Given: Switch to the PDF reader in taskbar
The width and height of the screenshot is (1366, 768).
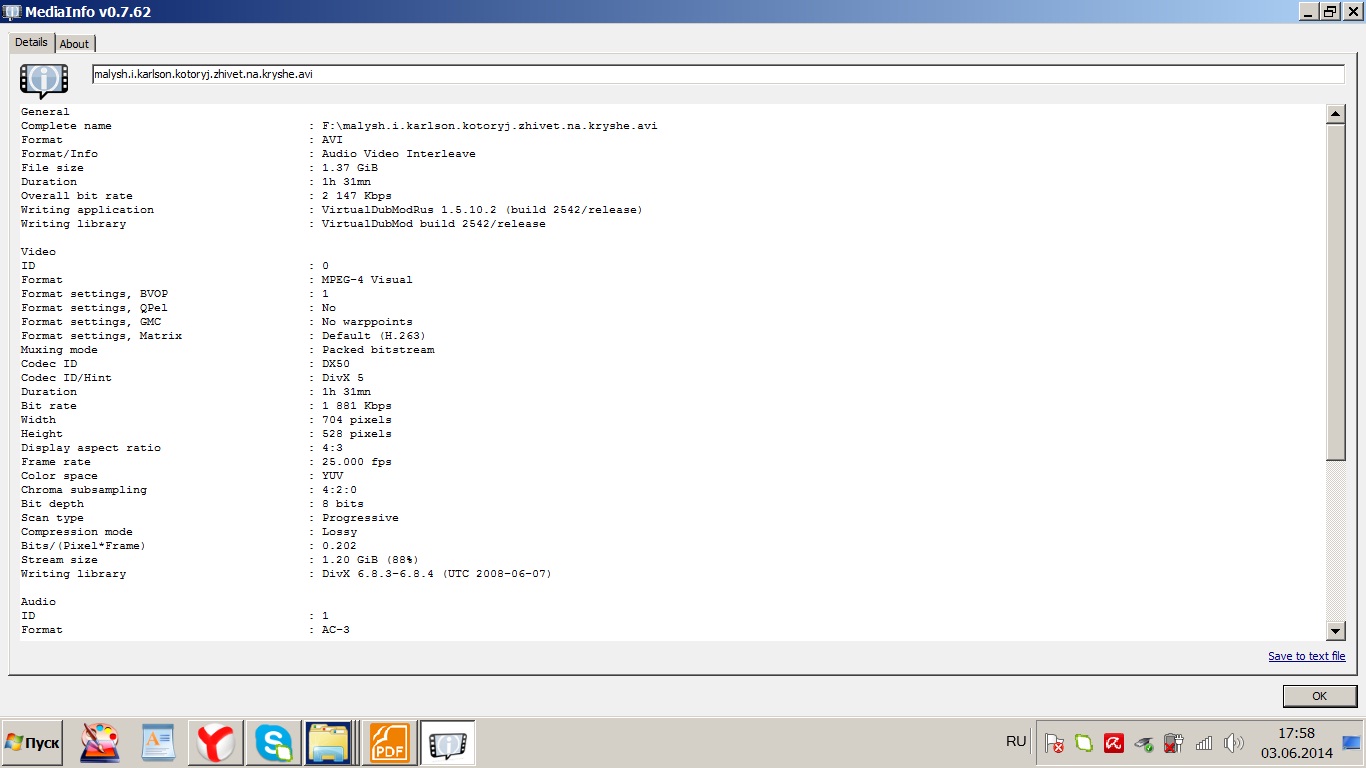Looking at the screenshot, I should coord(389,743).
